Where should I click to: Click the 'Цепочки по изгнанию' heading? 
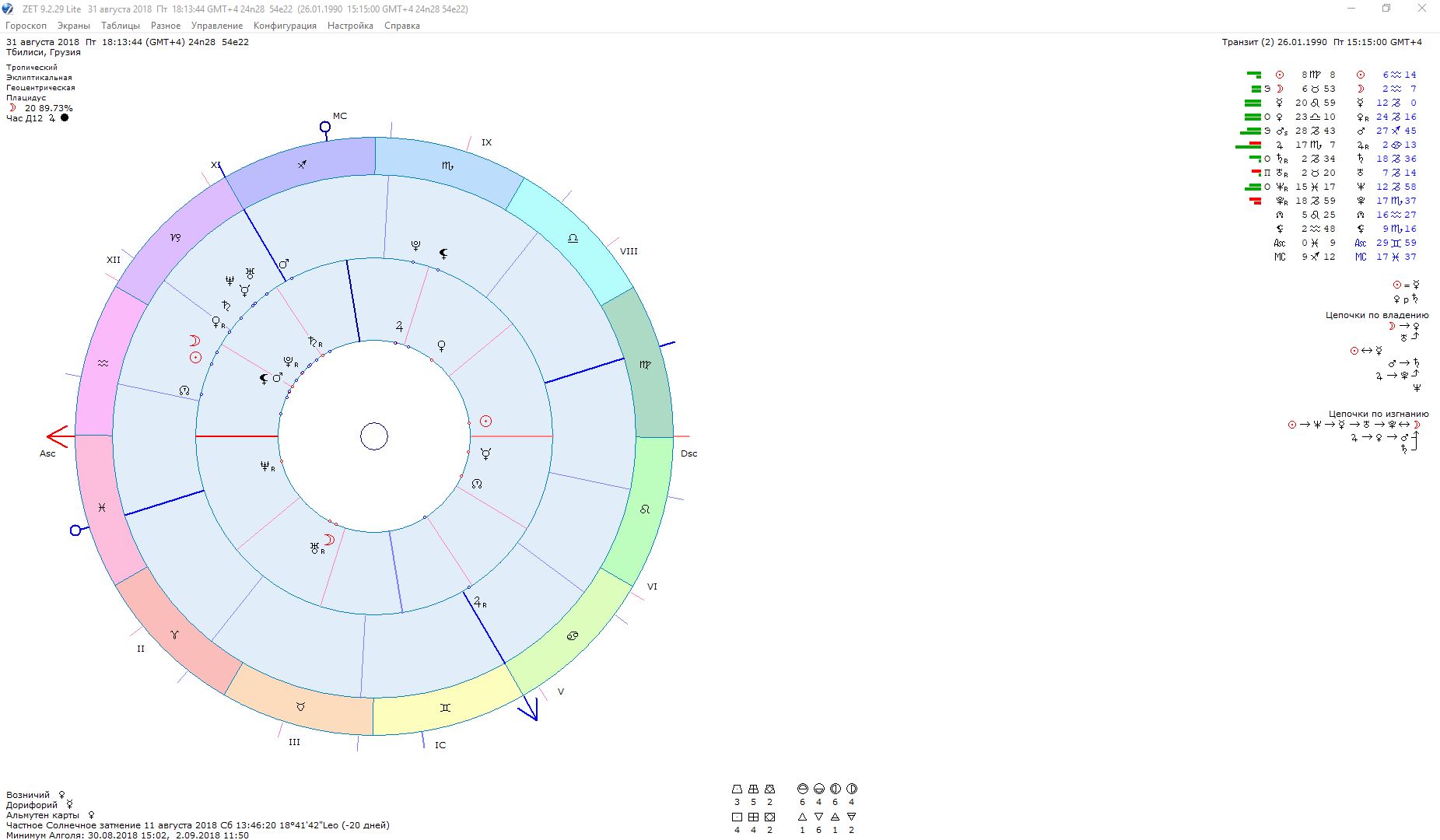coord(1379,414)
